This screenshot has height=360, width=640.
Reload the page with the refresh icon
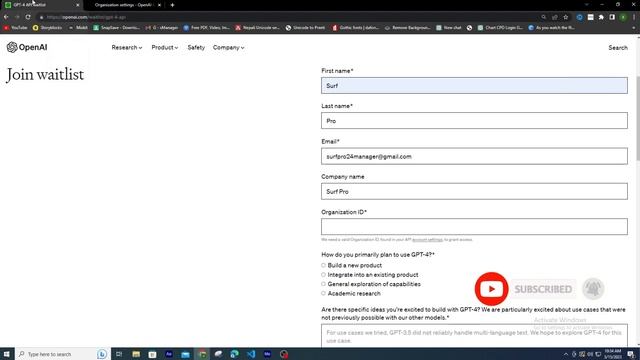click(x=28, y=17)
